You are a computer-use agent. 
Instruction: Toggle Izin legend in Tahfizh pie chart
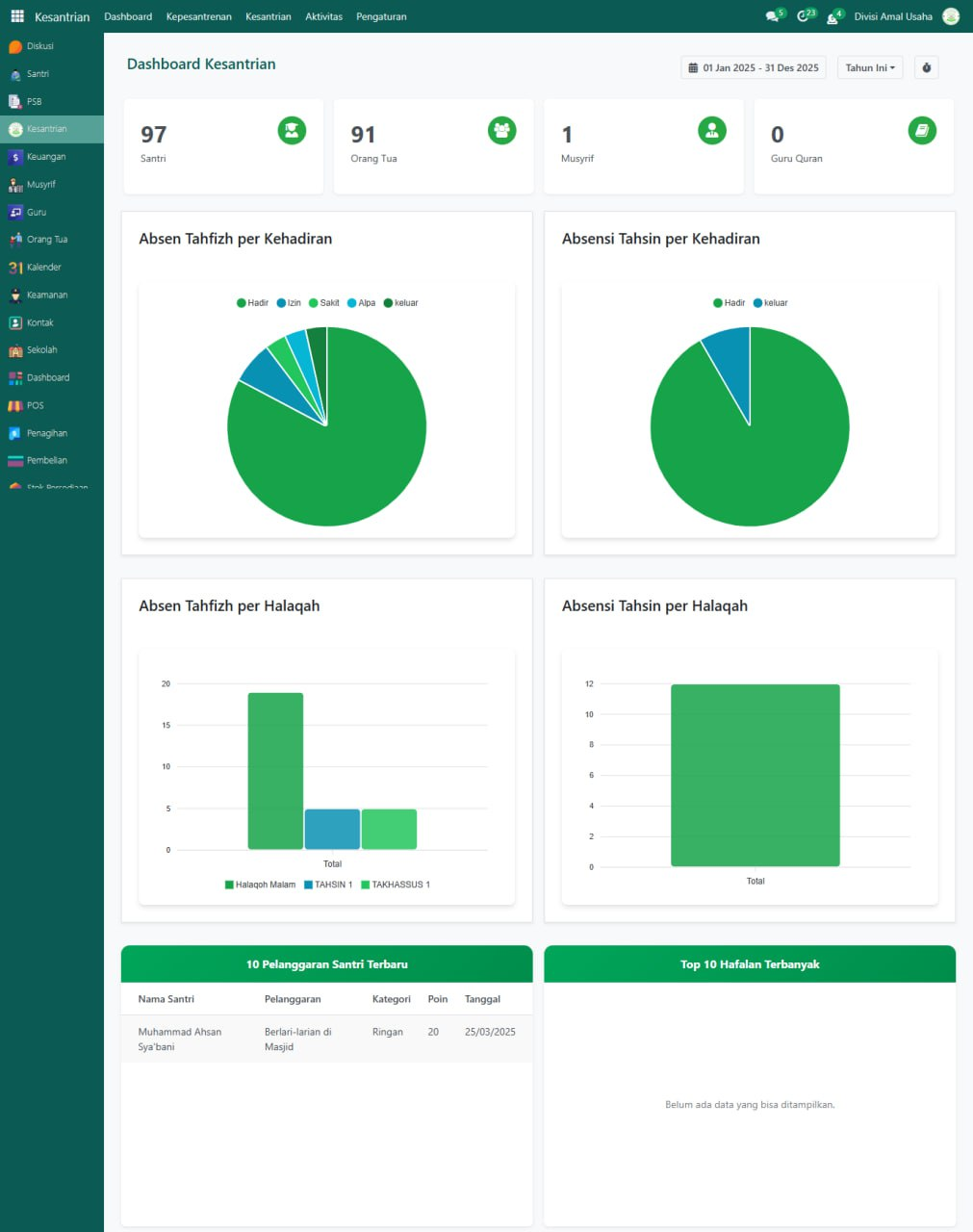[289, 303]
